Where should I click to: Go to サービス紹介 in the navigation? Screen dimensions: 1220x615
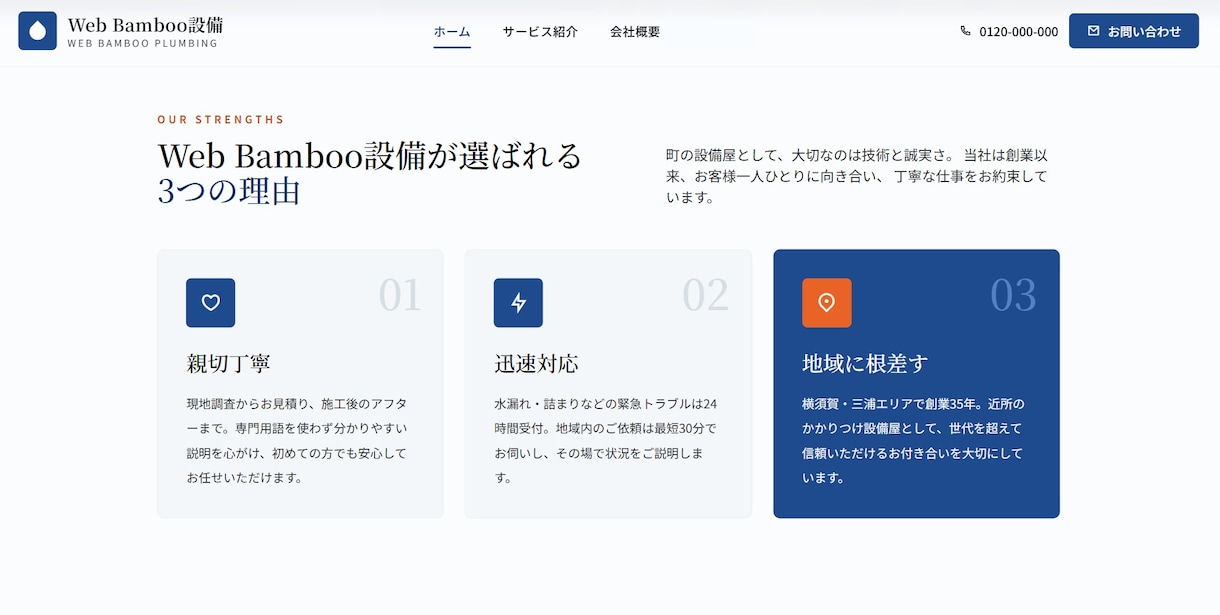540,31
